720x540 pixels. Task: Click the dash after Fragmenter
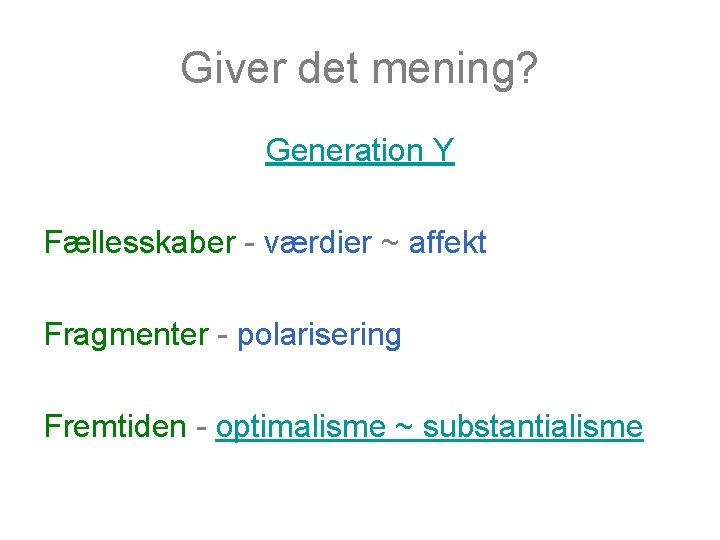(223, 336)
